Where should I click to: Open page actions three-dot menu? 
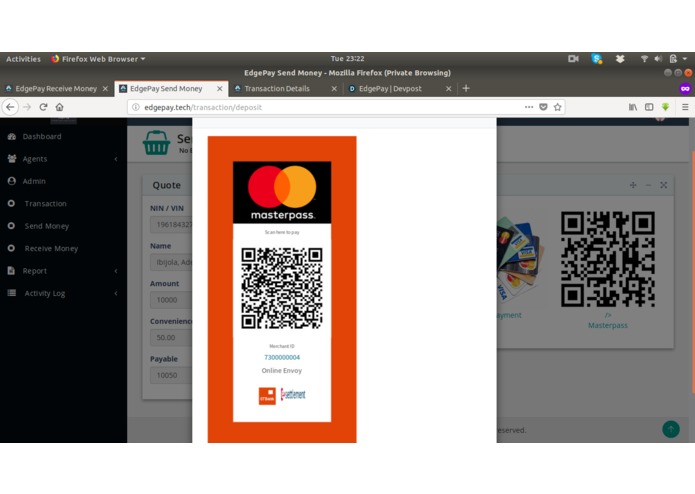click(x=529, y=107)
